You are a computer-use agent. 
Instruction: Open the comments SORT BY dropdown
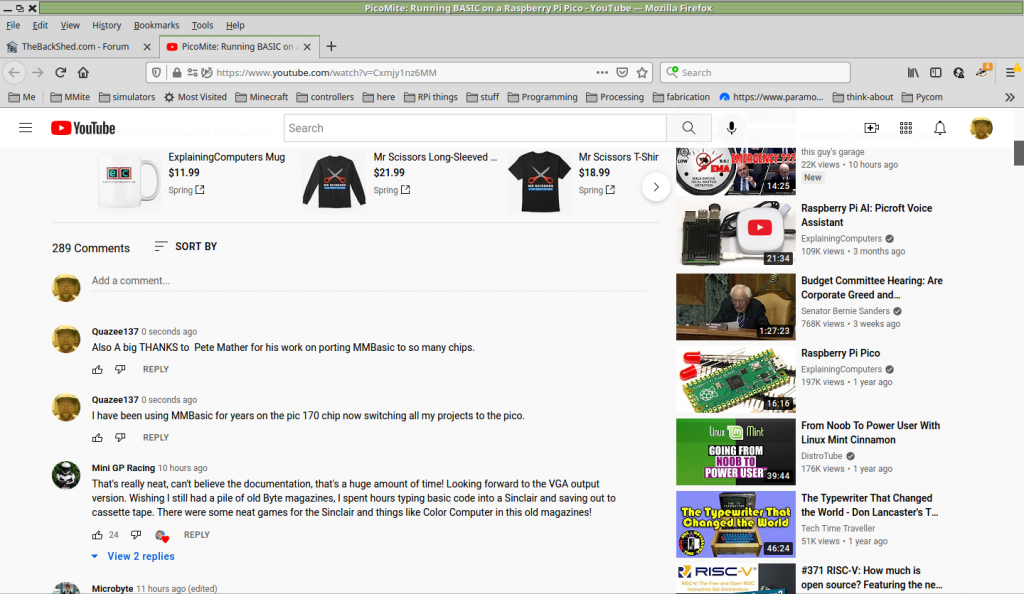pyautogui.click(x=186, y=246)
